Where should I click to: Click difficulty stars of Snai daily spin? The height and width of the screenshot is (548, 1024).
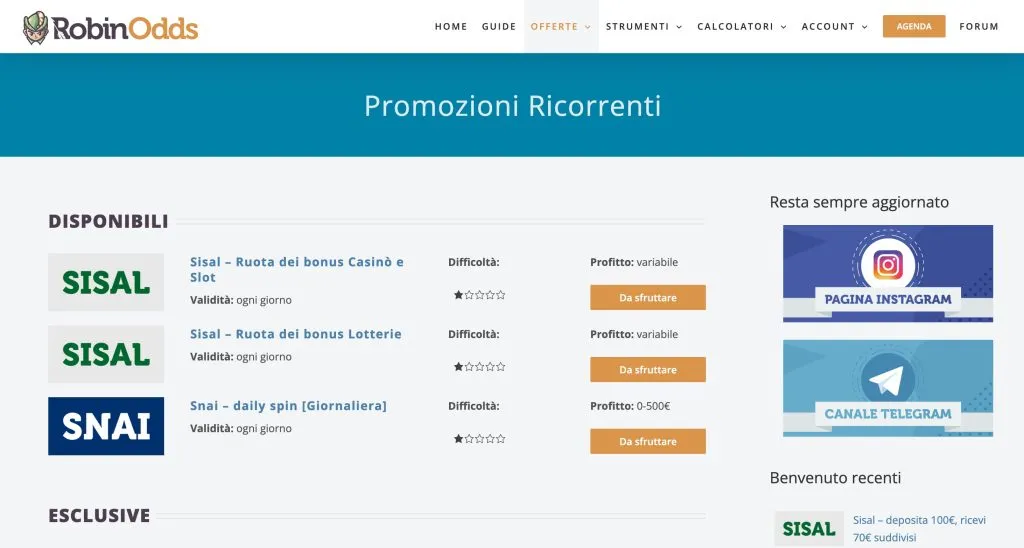pos(479,439)
